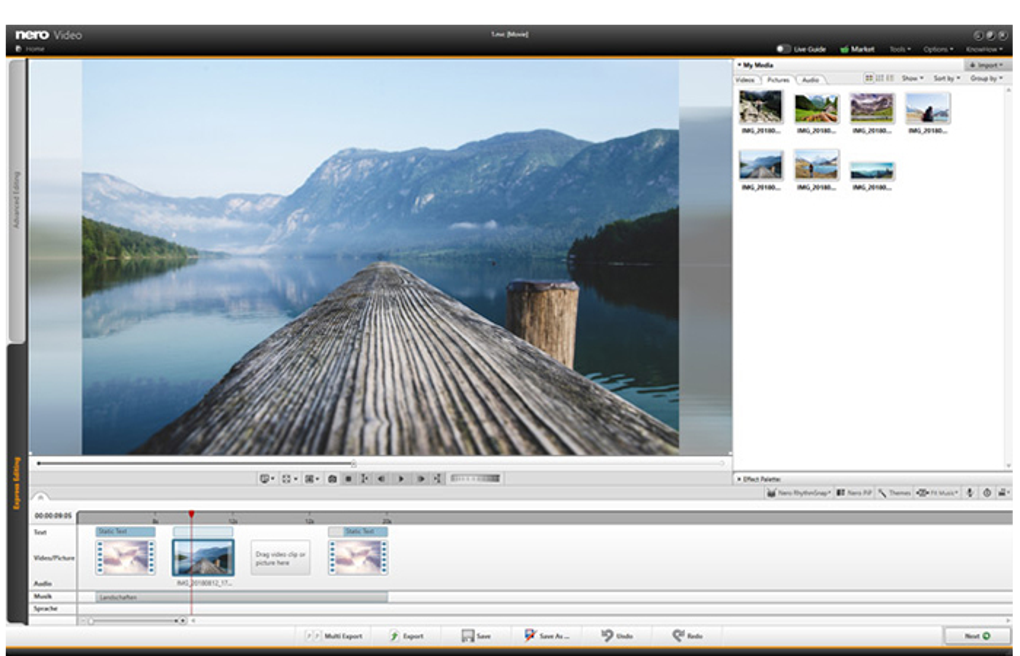Screen dimensions: 1020x656
Task: Toggle the Live Guide switch
Action: coord(783,49)
